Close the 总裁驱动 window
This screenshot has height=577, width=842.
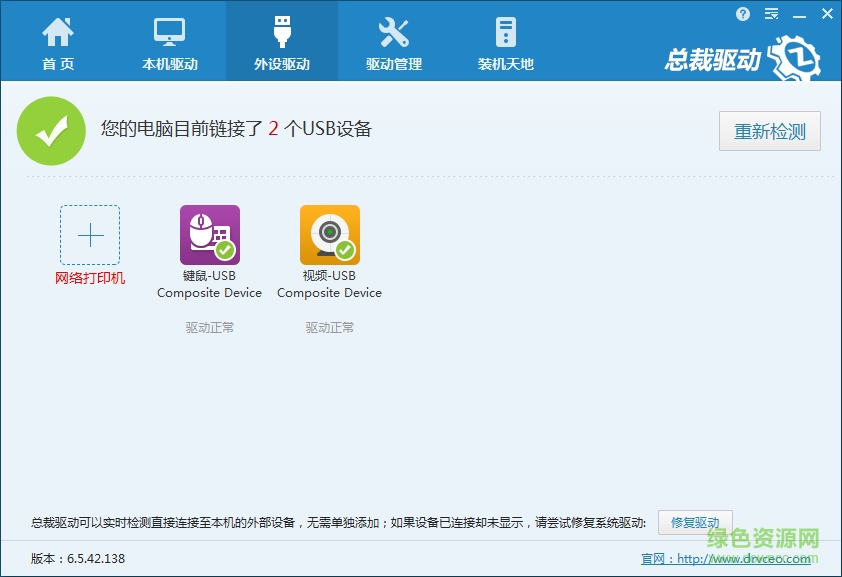pyautogui.click(x=827, y=14)
